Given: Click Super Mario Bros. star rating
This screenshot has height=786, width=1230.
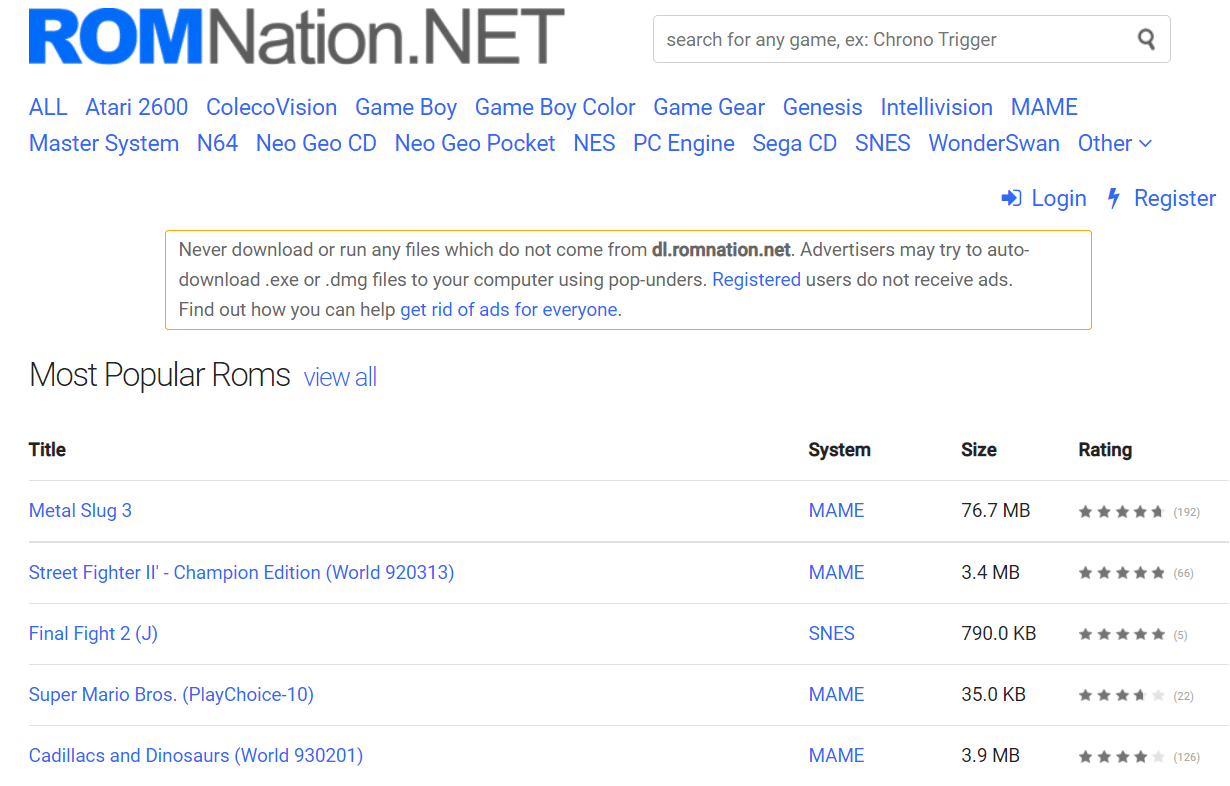Looking at the screenshot, I should pos(1121,695).
